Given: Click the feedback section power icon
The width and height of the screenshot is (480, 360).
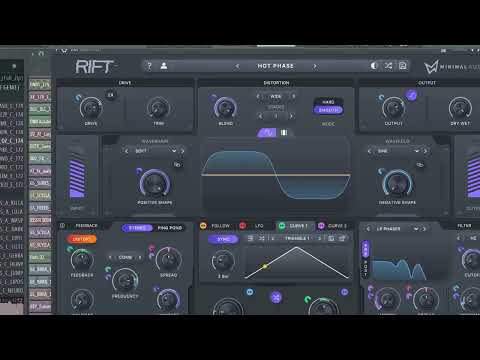Looking at the screenshot, I should coord(62,226).
